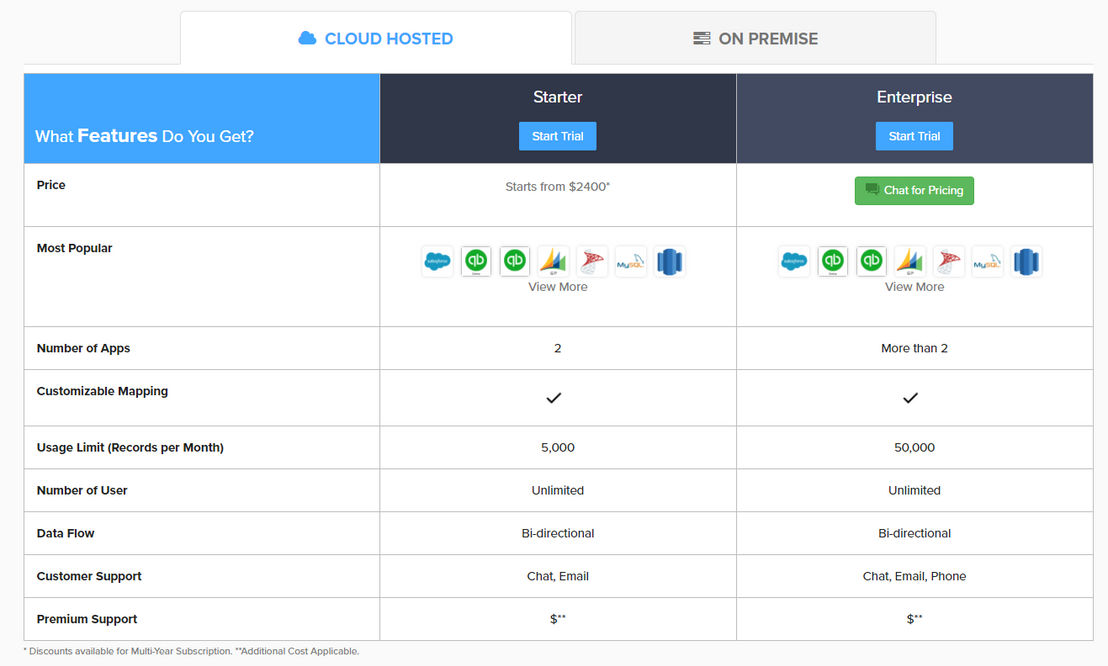Click the MySQL icon in Enterprise column
Viewport: 1108px width, 666px height.
[987, 262]
